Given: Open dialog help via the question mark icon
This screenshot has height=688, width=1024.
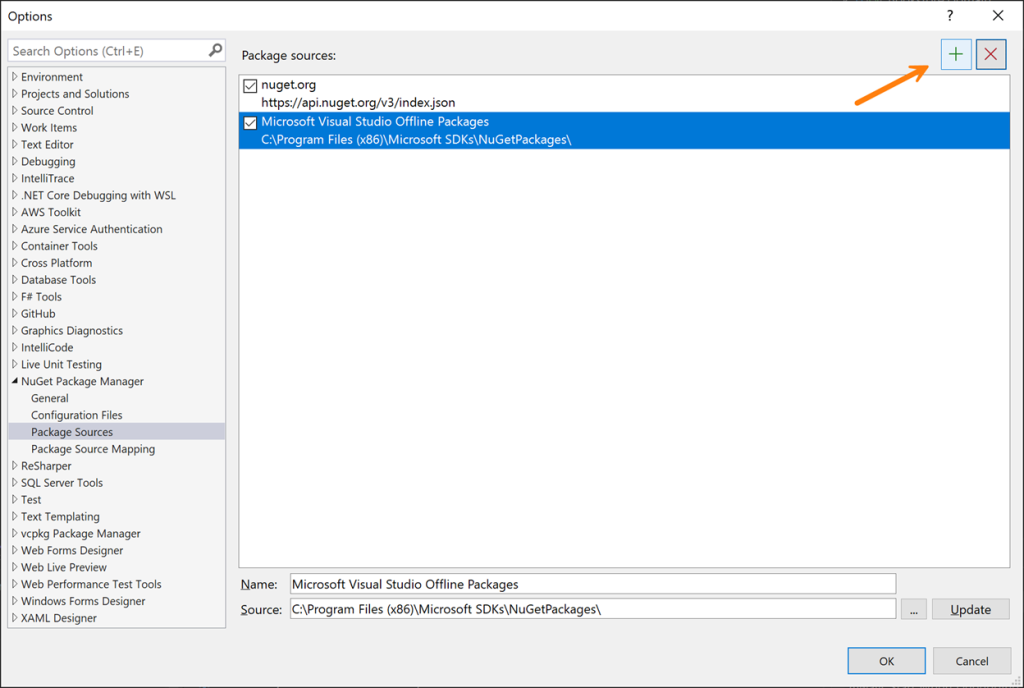Looking at the screenshot, I should pyautogui.click(x=948, y=16).
